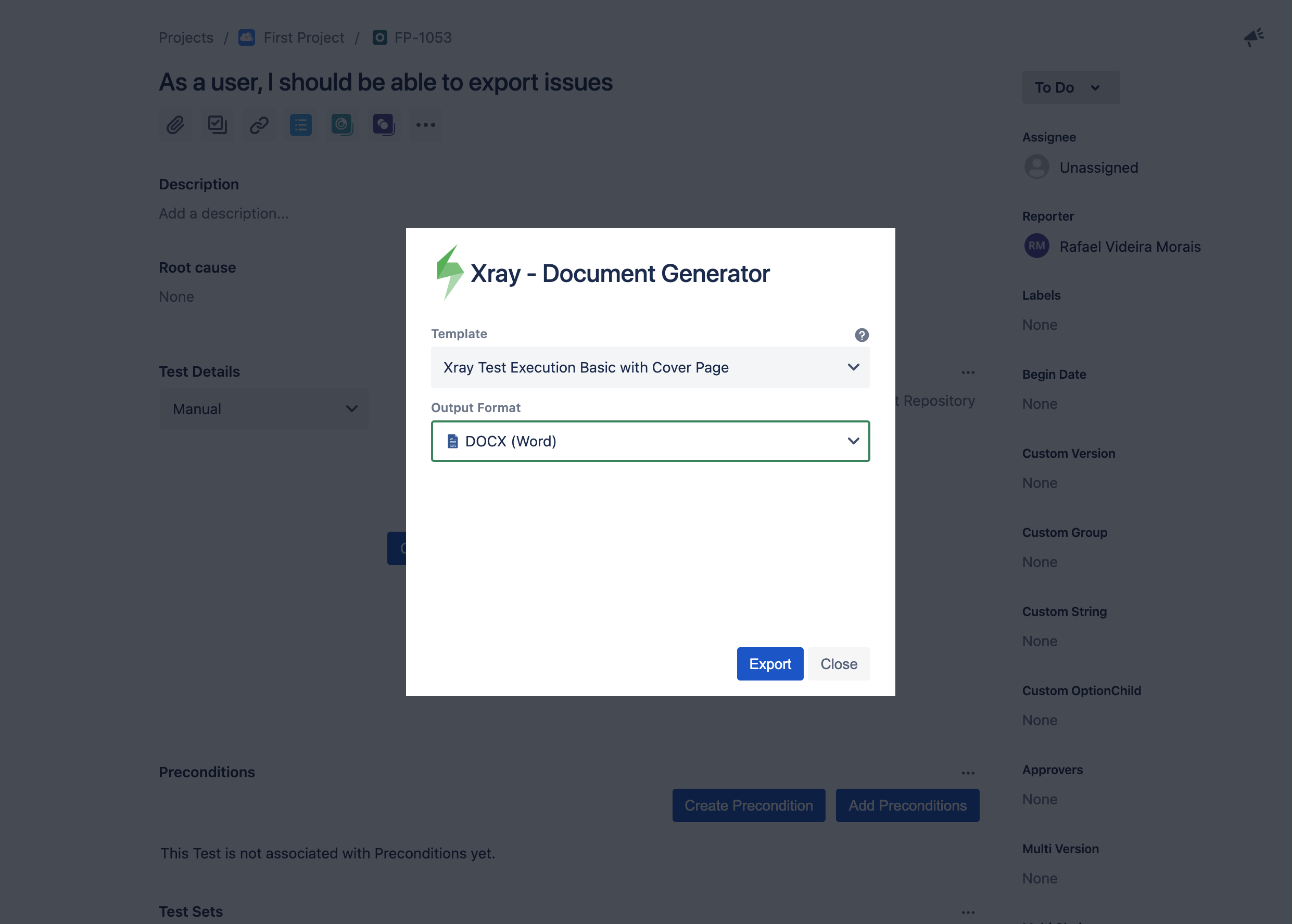This screenshot has width=1292, height=924.
Task: Open First Project breadcrumb link
Action: pyautogui.click(x=304, y=37)
